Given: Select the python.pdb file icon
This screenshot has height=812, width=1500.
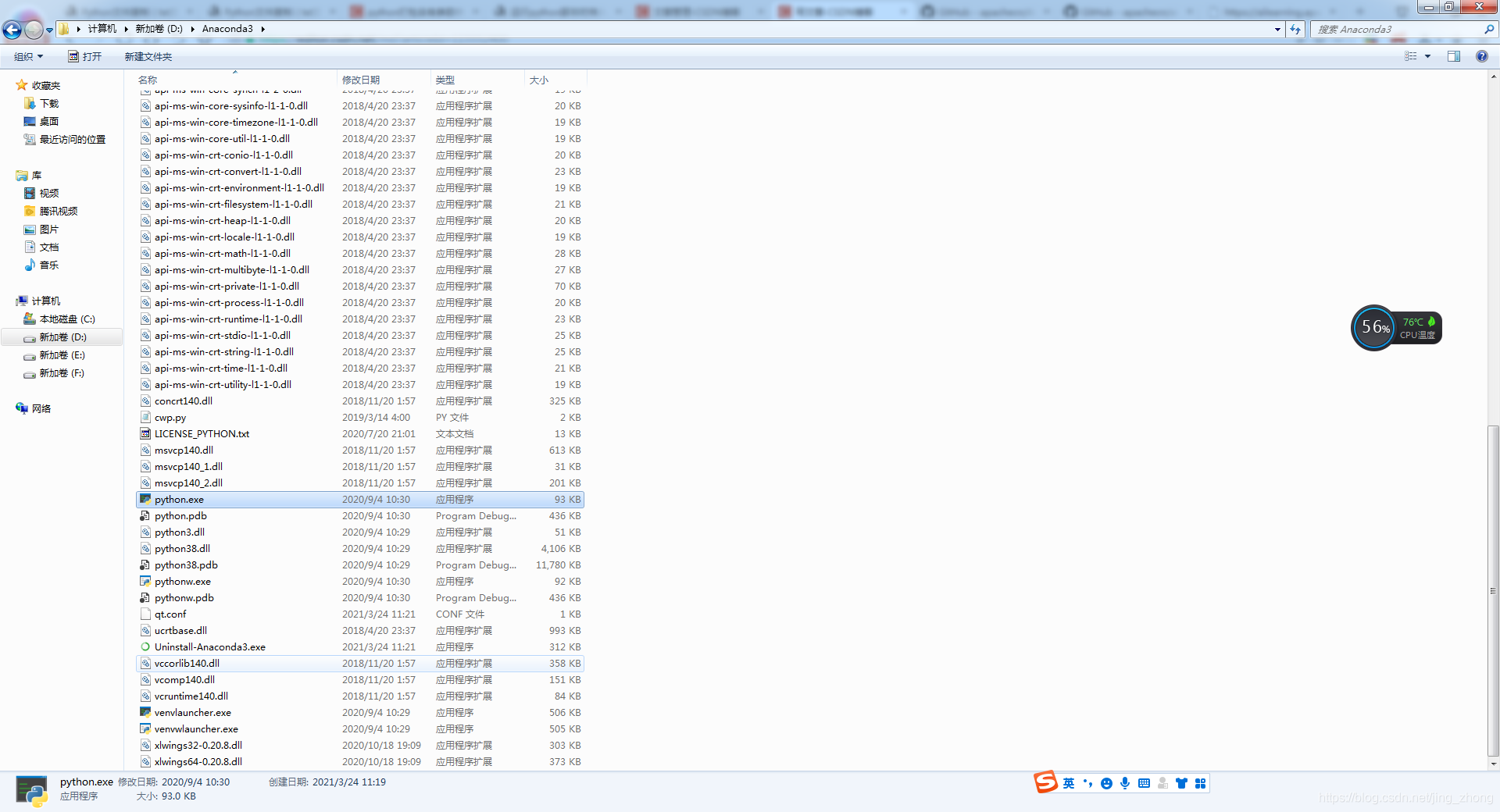Looking at the screenshot, I should (x=145, y=515).
